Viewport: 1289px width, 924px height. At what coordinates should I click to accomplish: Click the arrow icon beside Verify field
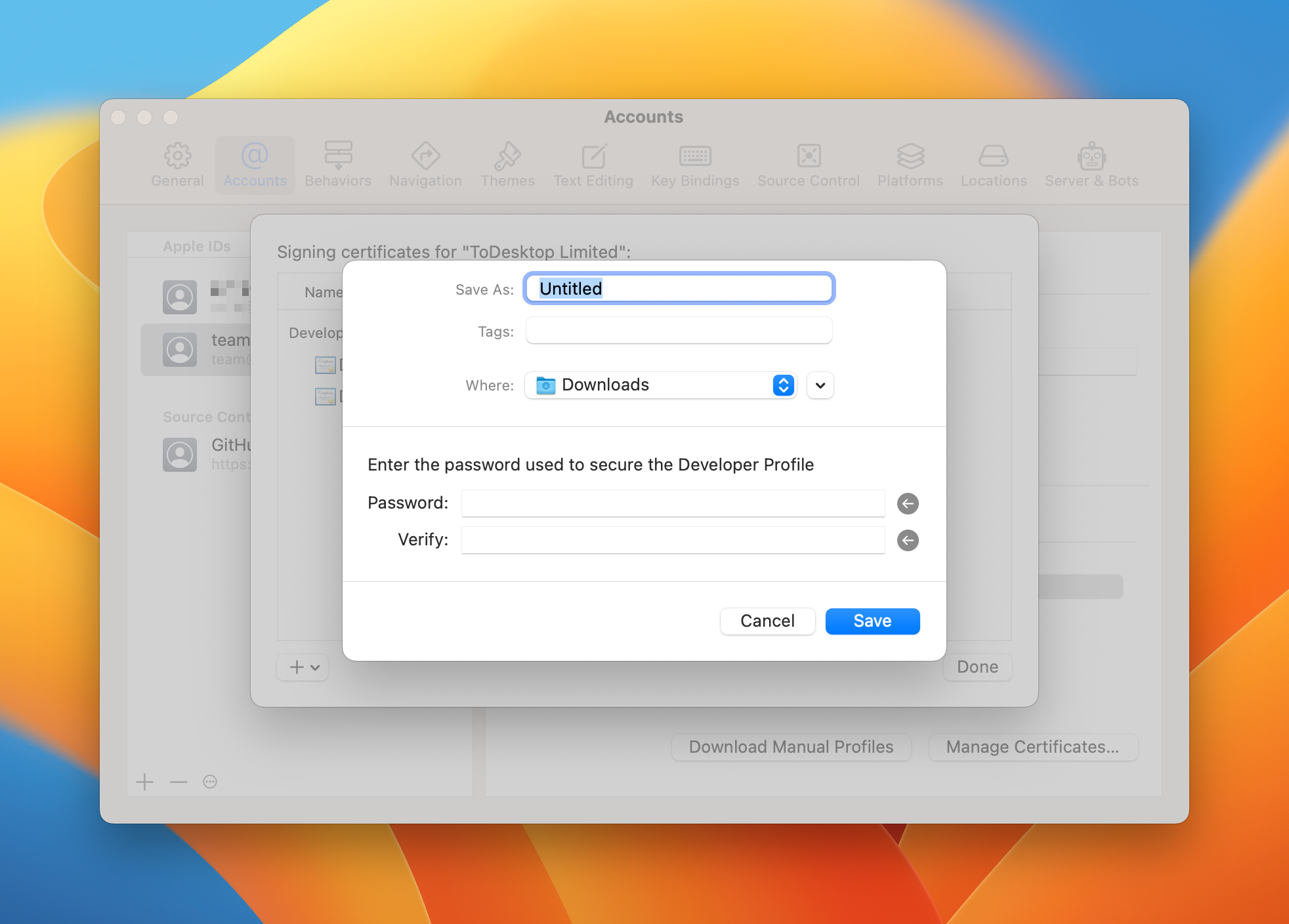coord(908,540)
